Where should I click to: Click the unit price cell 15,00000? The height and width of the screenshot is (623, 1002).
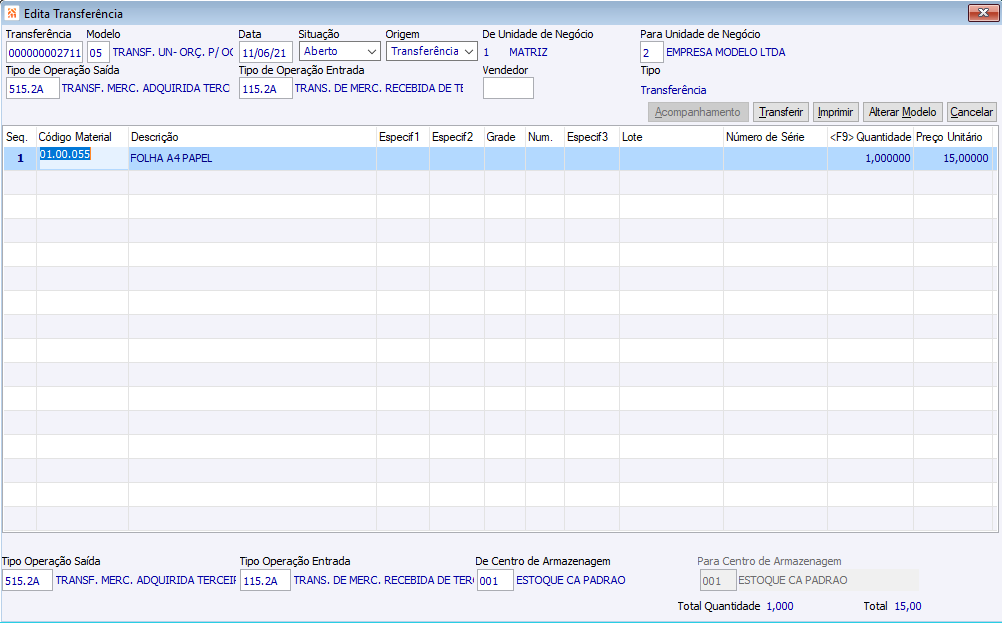coord(953,158)
